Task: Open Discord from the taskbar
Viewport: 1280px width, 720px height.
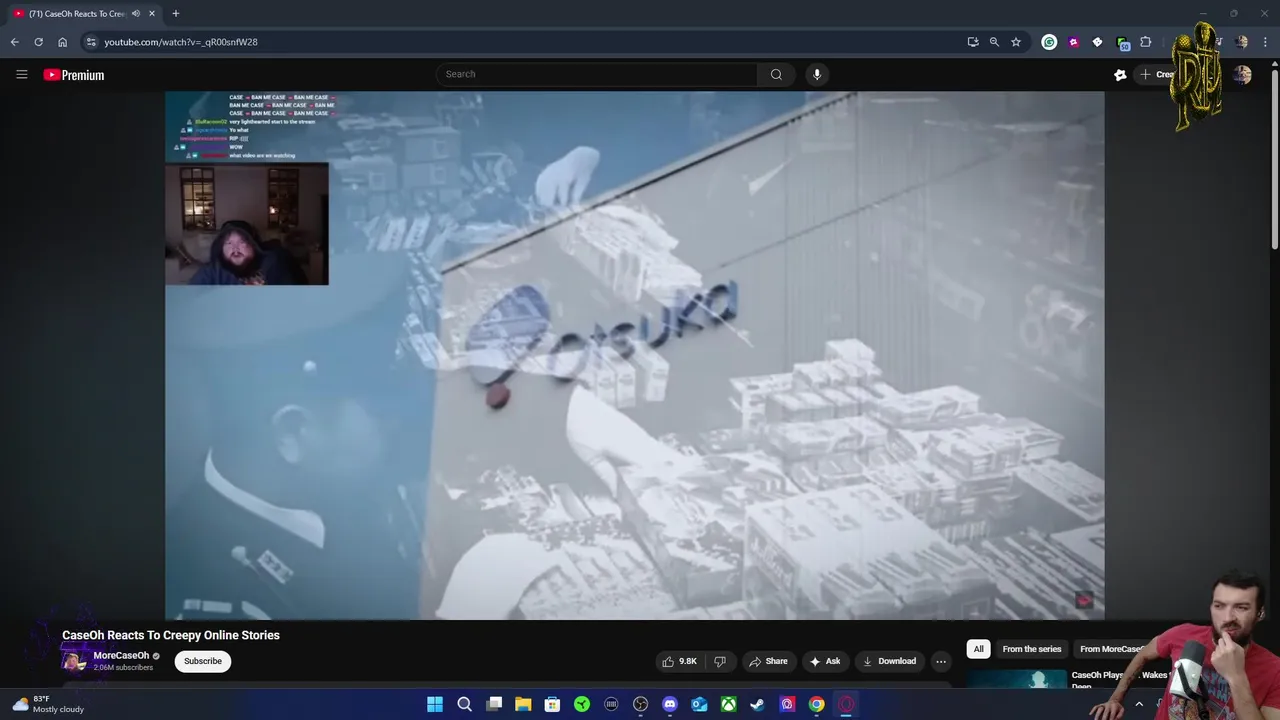Action: 670,704
